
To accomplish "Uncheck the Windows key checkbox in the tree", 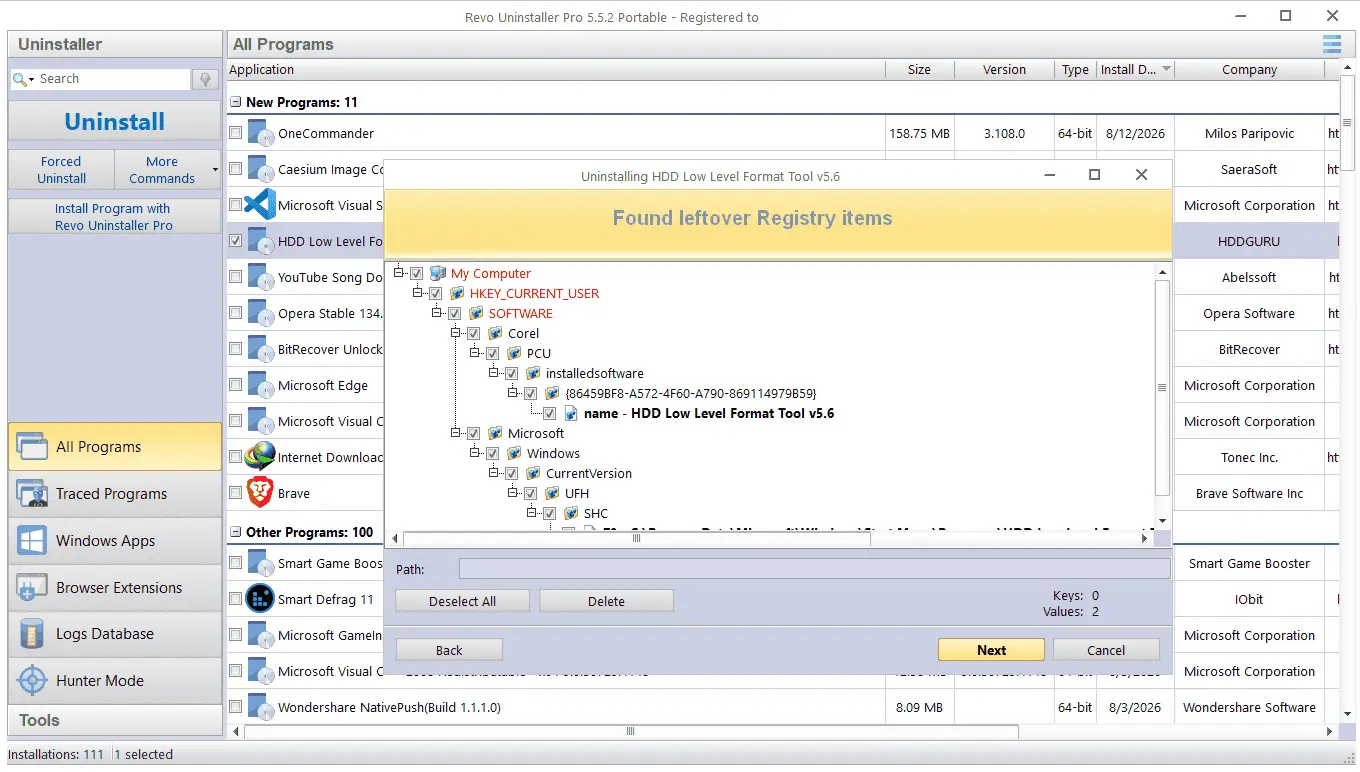I will coord(493,453).
